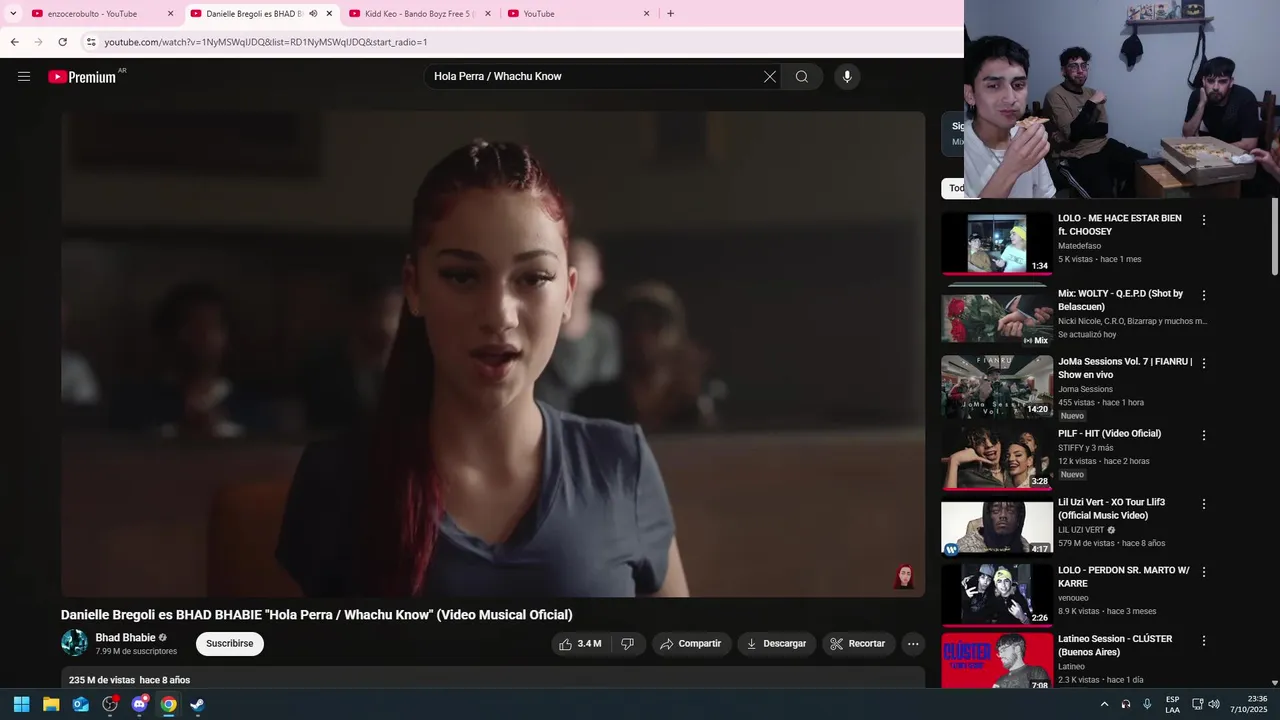Image resolution: width=1280 pixels, height=720 pixels.
Task: Open LOLO - ME HACE ESTAR BIEN thumbnail
Action: [x=997, y=243]
